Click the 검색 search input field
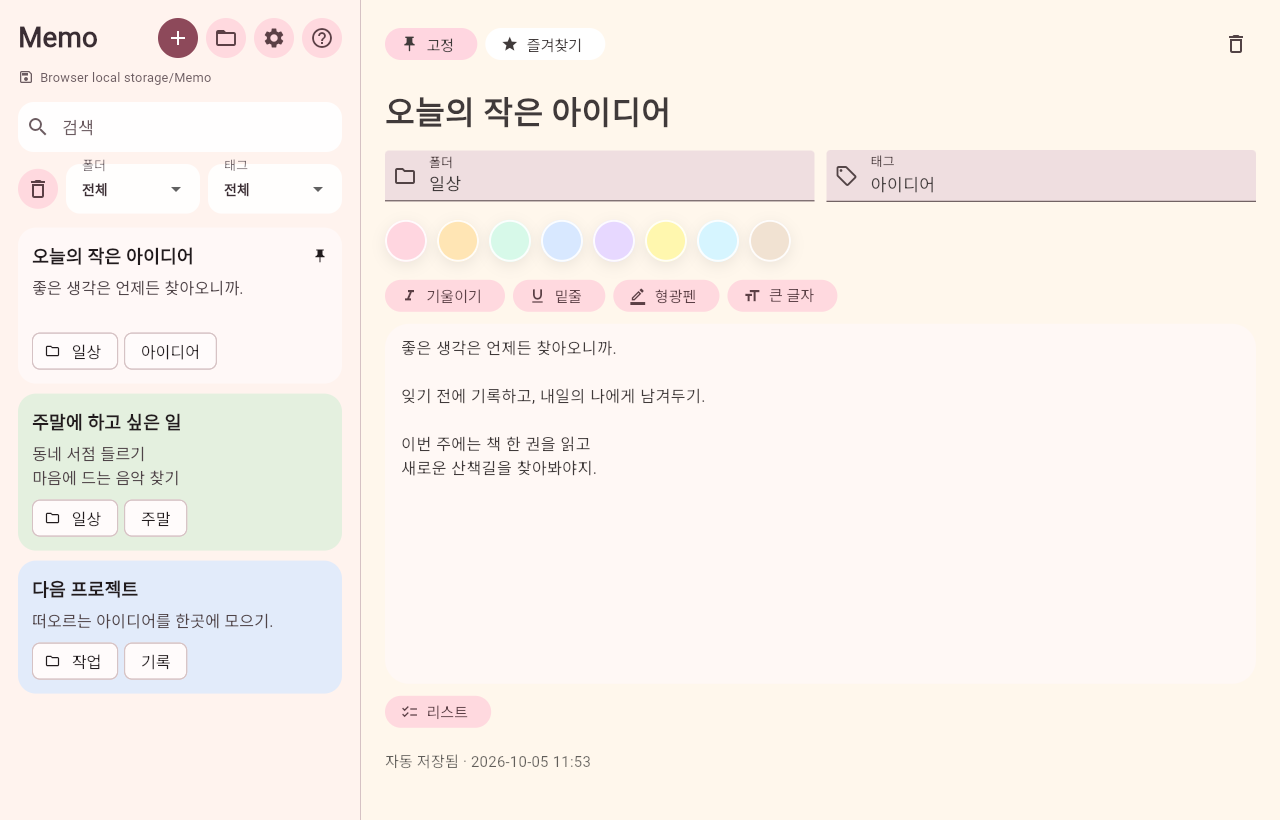1280x820 pixels. click(x=180, y=127)
